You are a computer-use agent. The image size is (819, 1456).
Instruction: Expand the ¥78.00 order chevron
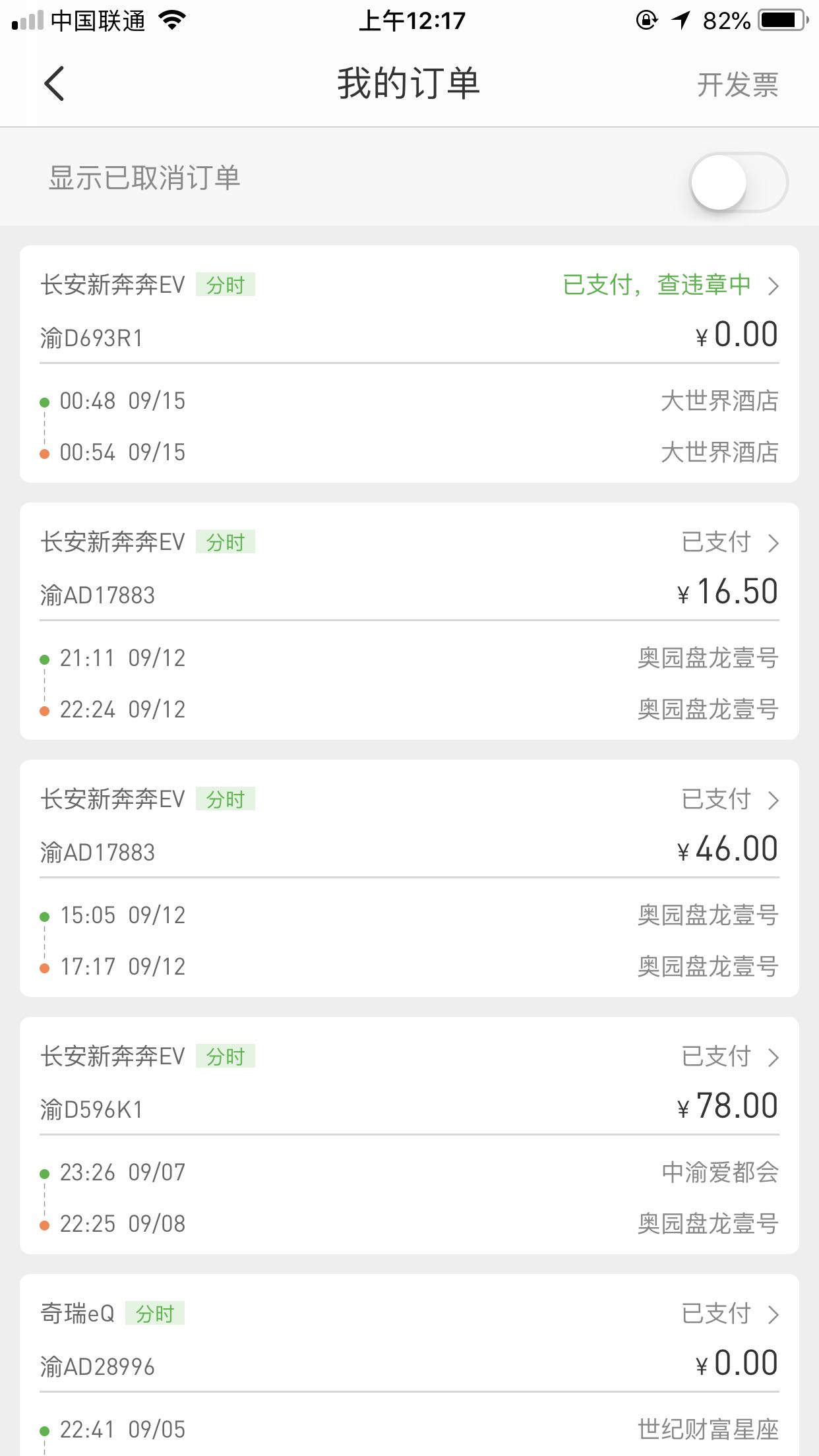(773, 1057)
